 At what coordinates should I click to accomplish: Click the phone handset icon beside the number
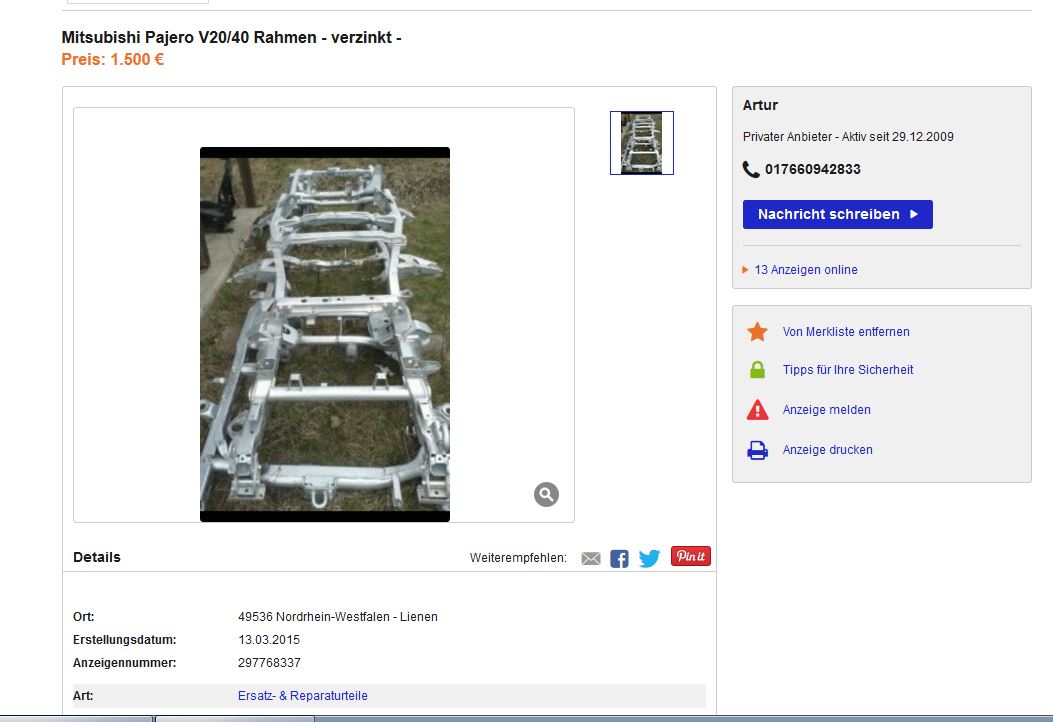click(x=751, y=170)
